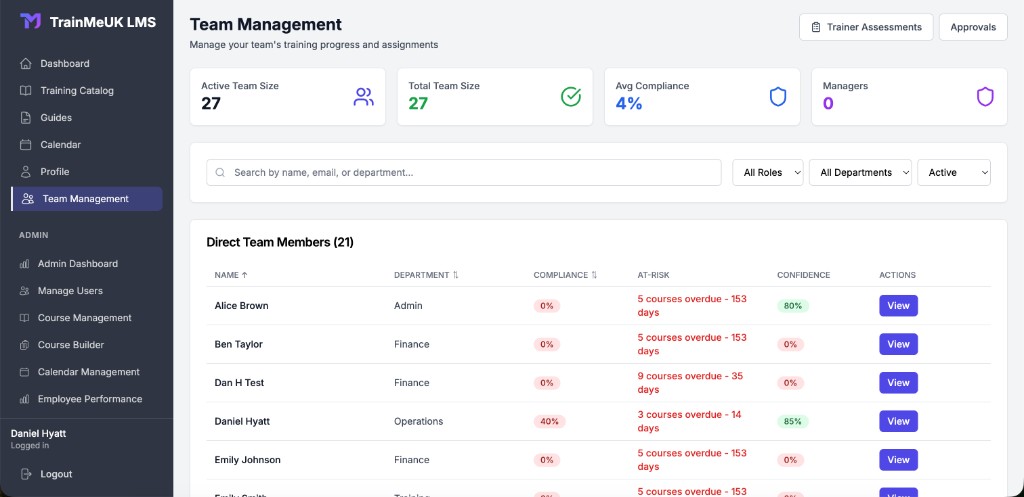The width and height of the screenshot is (1024, 497).
Task: Click the Guides document icon
Action: point(25,118)
